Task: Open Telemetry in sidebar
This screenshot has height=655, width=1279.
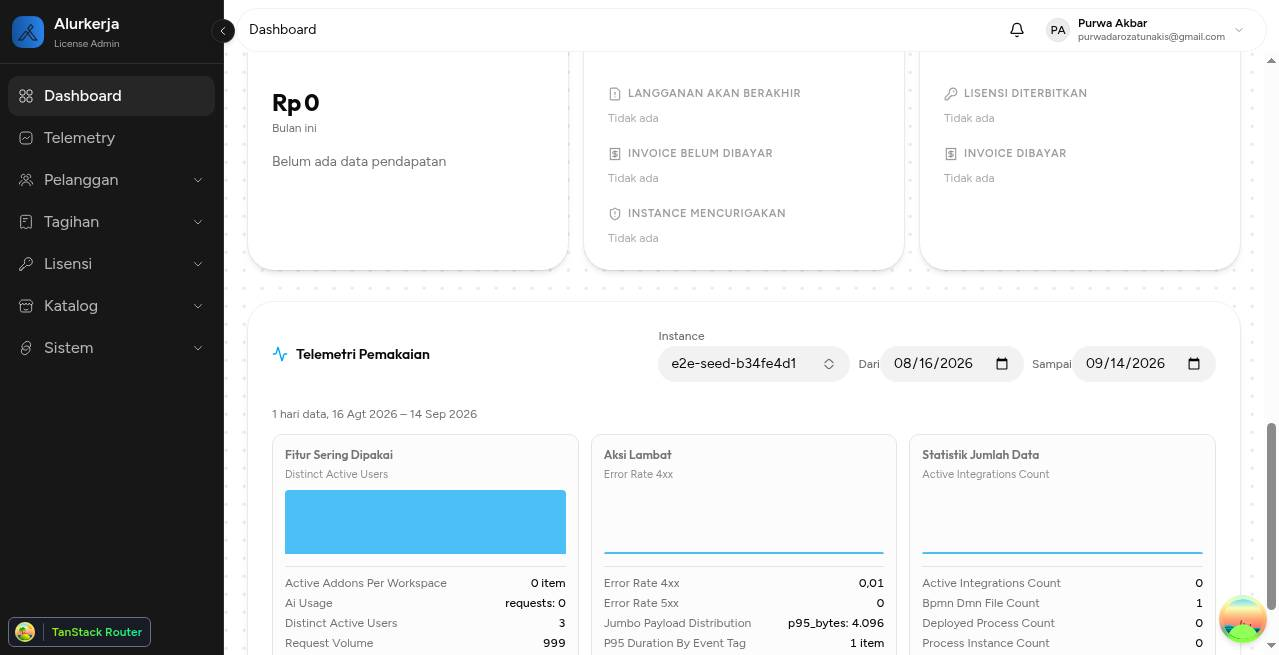Action: coord(111,138)
